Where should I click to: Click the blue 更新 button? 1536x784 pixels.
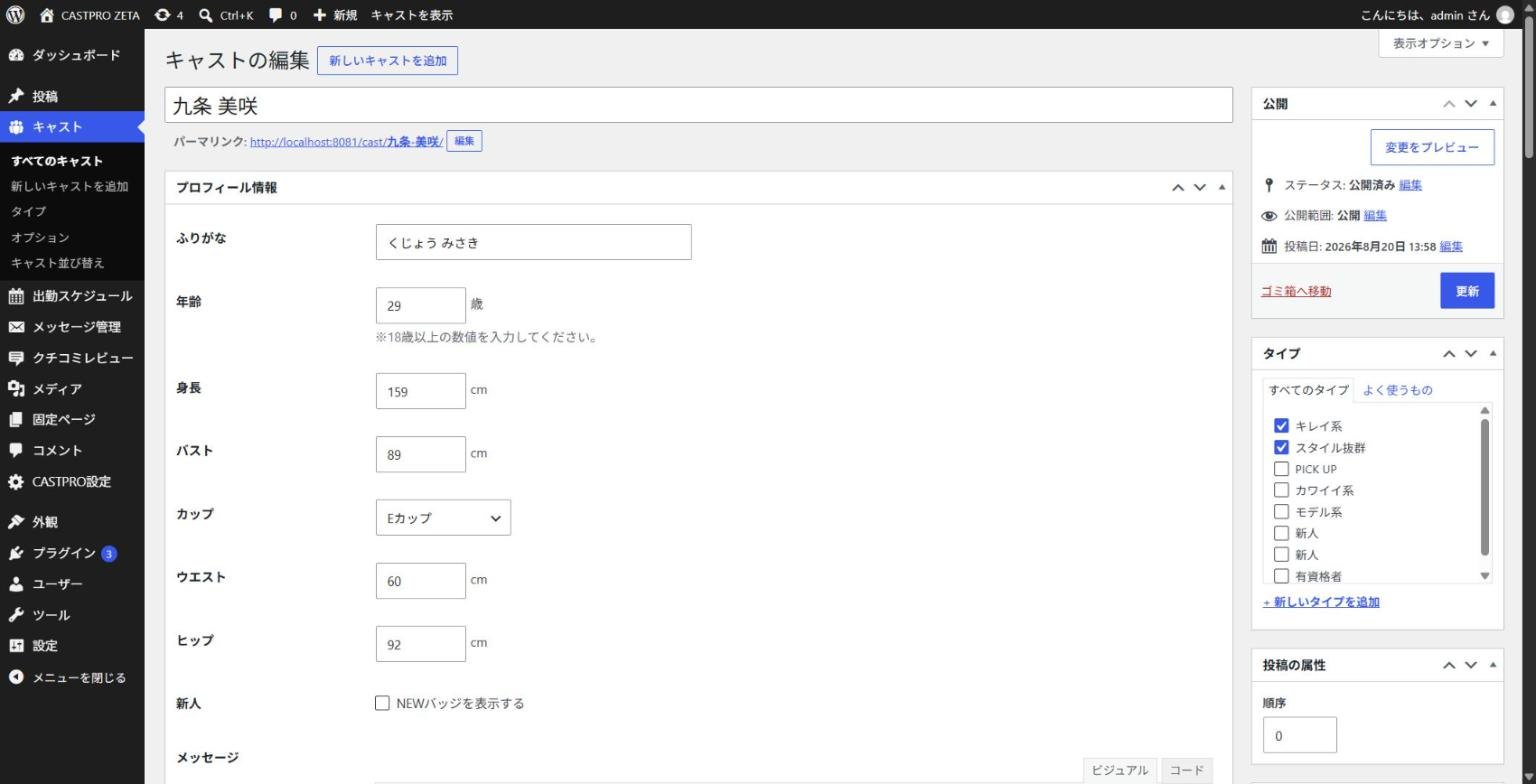tap(1467, 291)
